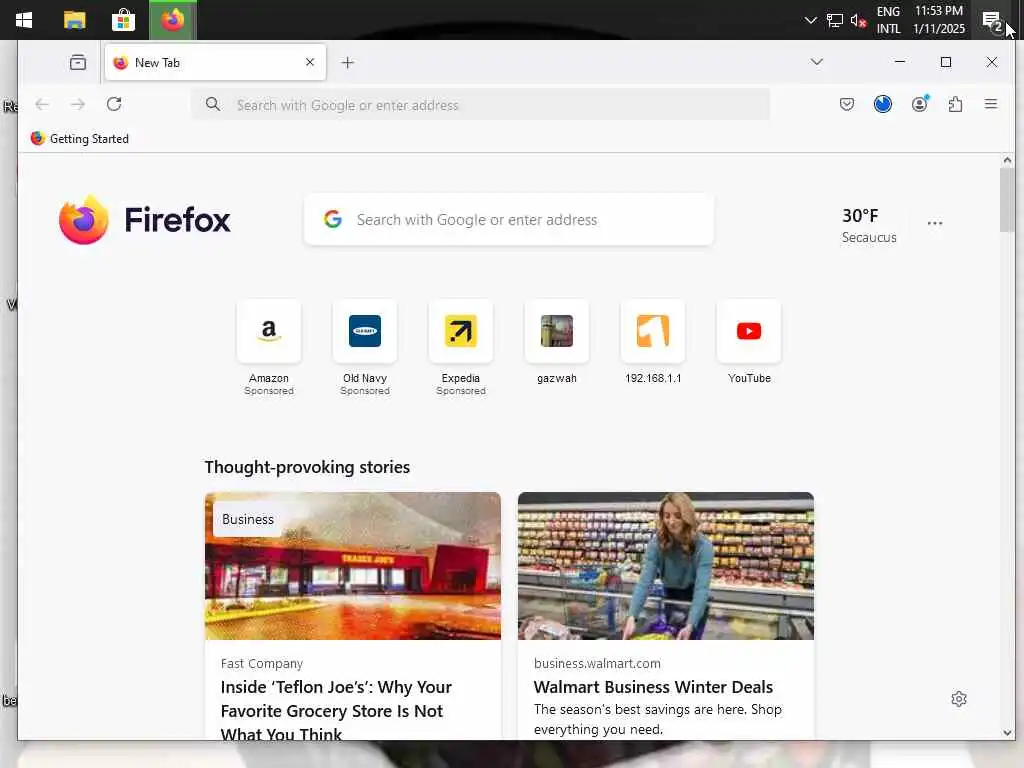The width and height of the screenshot is (1024, 768).
Task: Open Walmart Business Winter Deals headline
Action: 653,687
